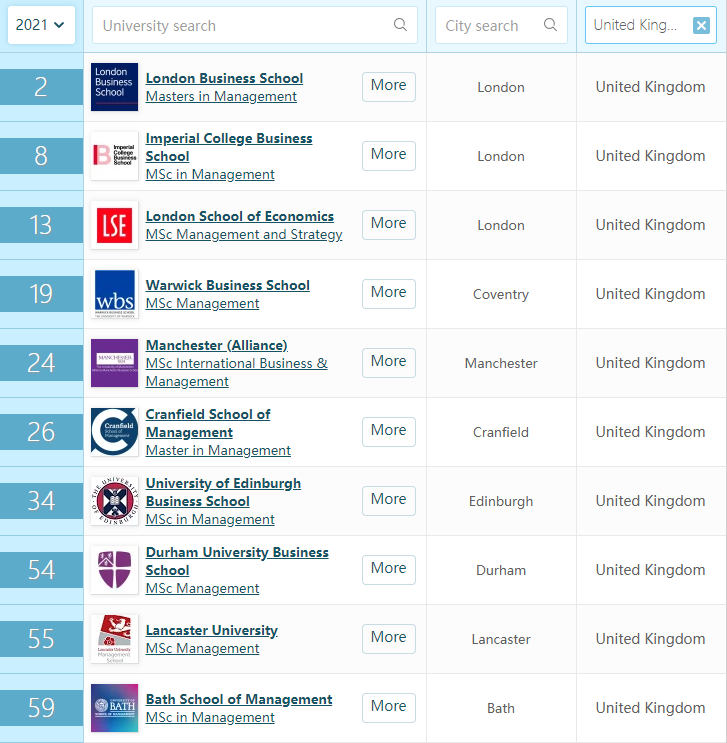Open Cranfield's Master in Management link
The height and width of the screenshot is (743, 727).
point(218,450)
